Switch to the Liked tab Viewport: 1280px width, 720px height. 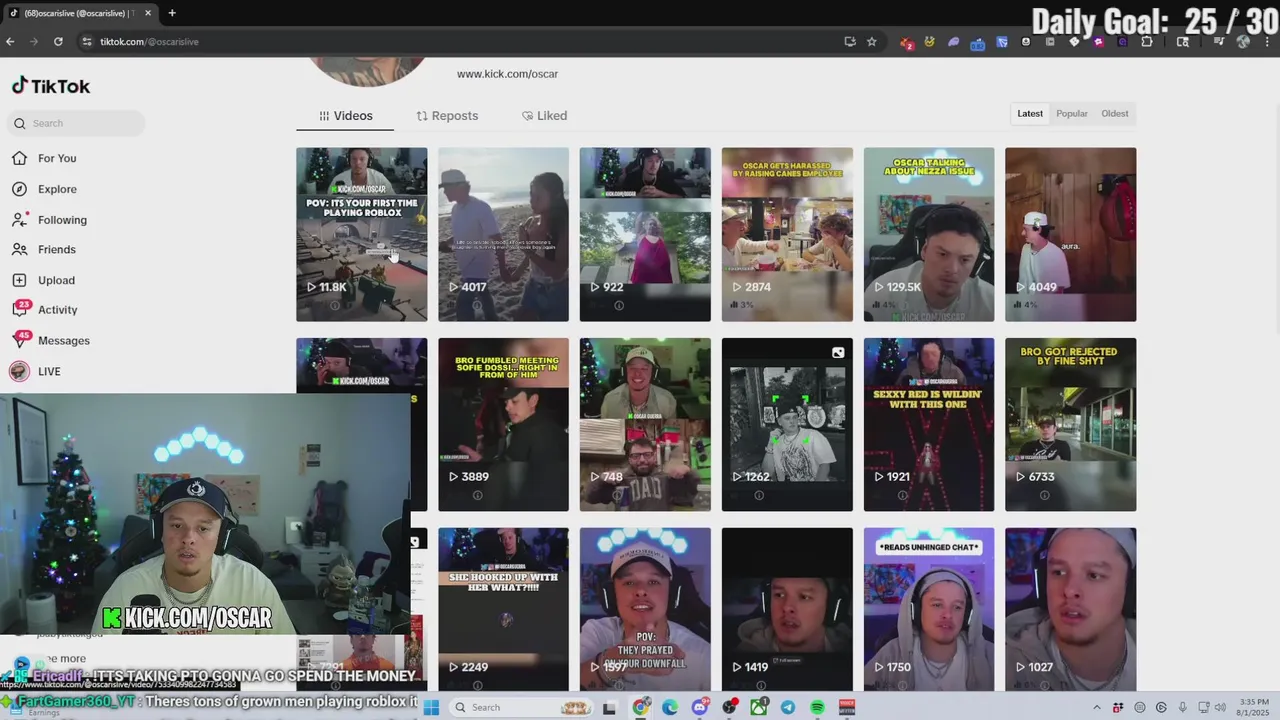tap(544, 116)
